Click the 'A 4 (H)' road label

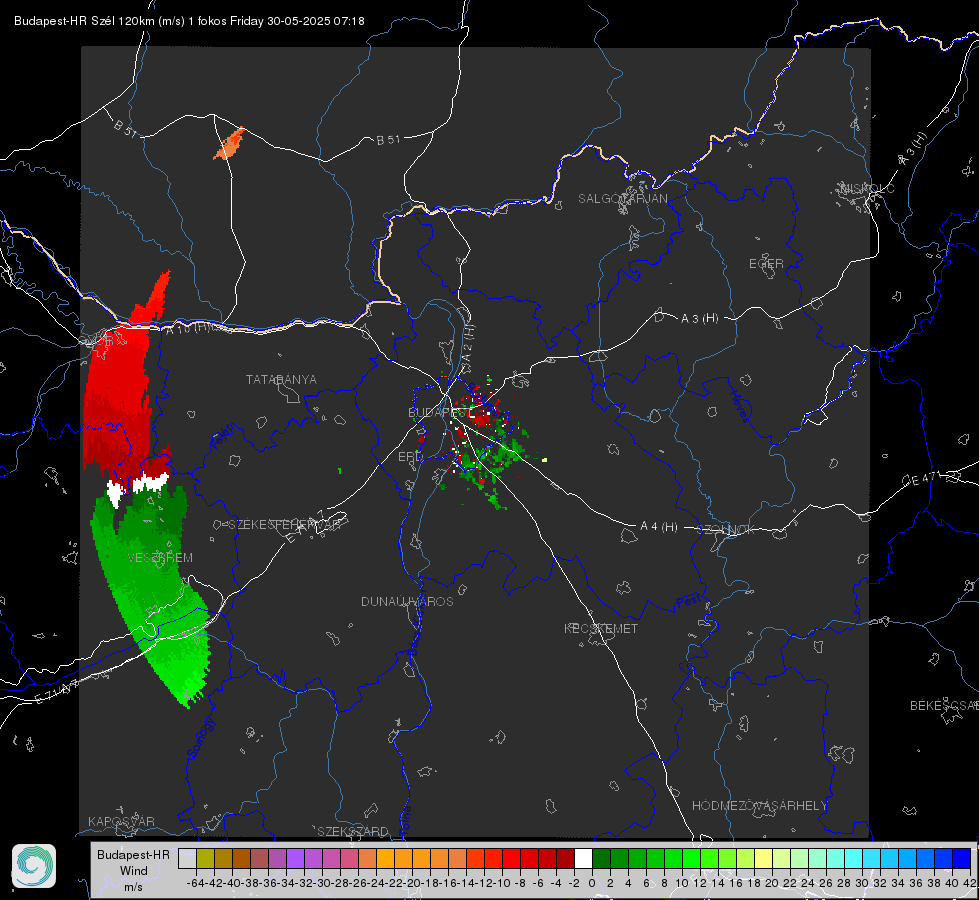659,527
